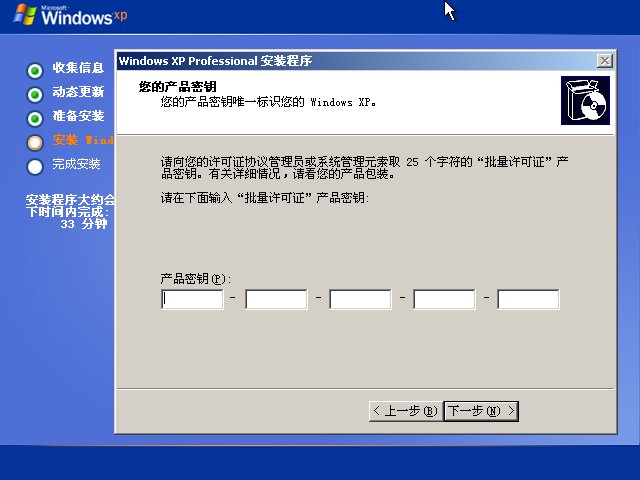The image size is (640, 480).
Task: Click the text 请在下面输入“批量许可证”产品密钥
Action: (x=264, y=198)
